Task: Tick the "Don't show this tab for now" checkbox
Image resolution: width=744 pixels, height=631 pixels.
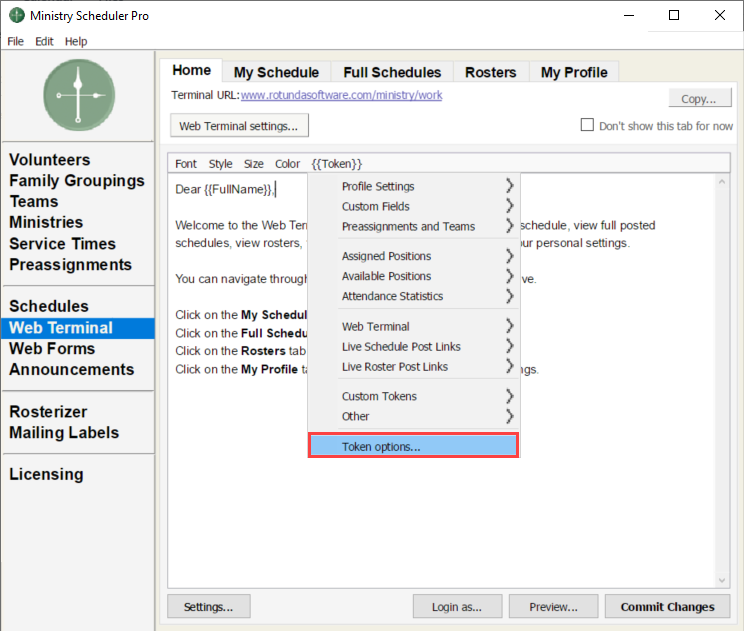Action: (587, 125)
